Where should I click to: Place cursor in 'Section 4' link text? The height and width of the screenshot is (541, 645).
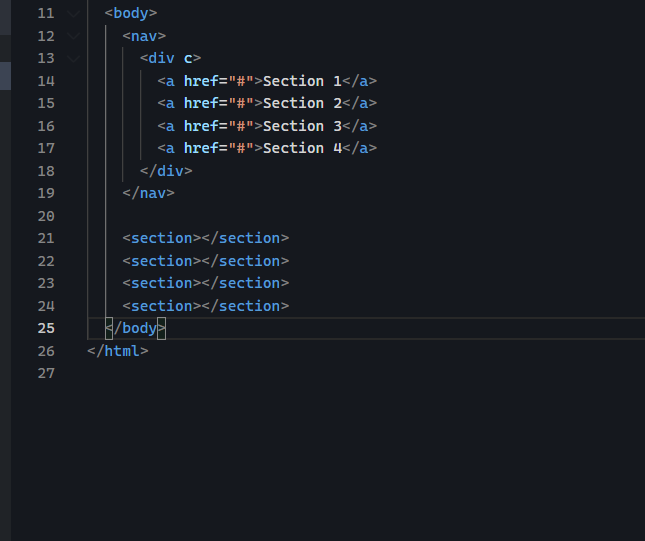(x=302, y=148)
